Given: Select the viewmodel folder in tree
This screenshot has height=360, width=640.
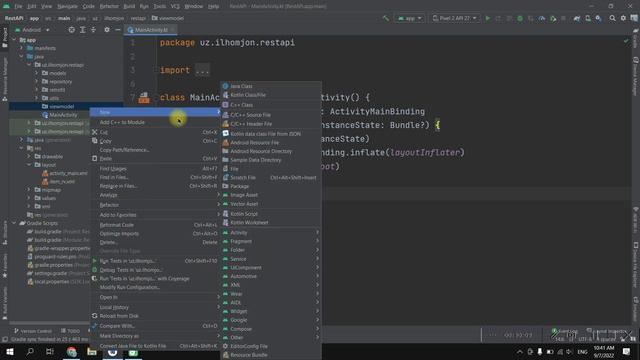Looking at the screenshot, I should point(62,106).
